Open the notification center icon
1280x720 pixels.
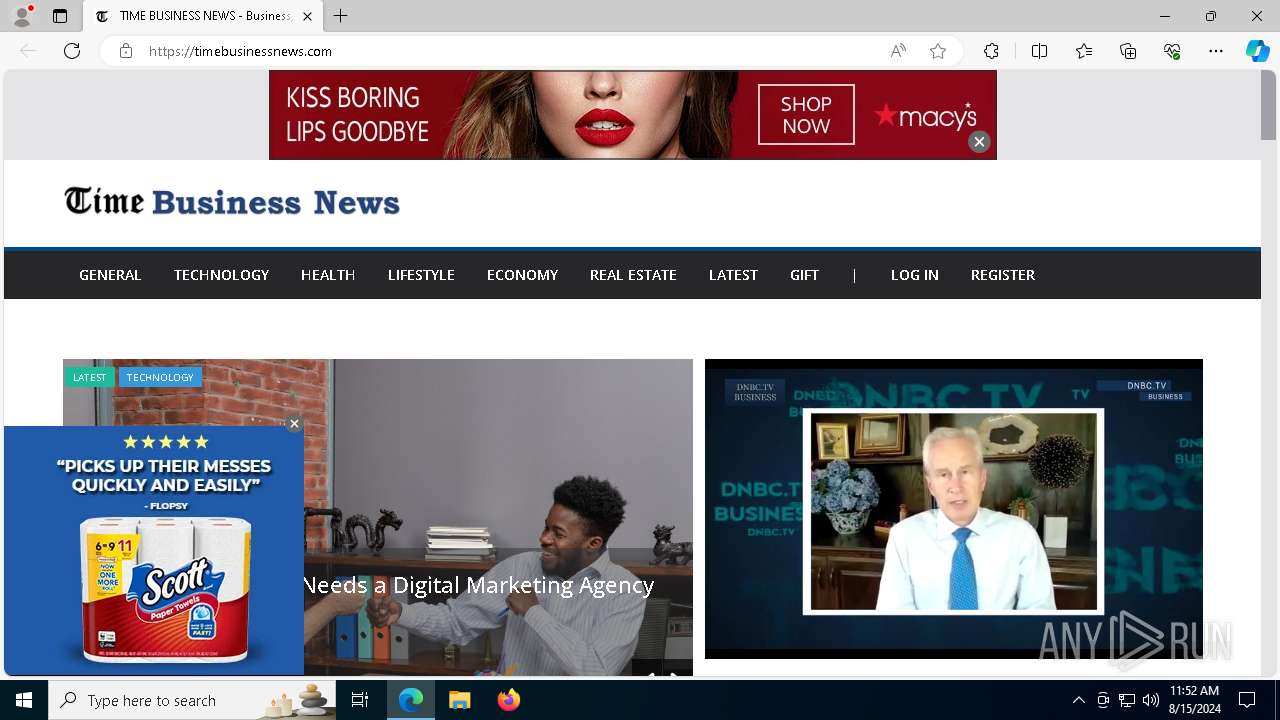pos(1247,700)
